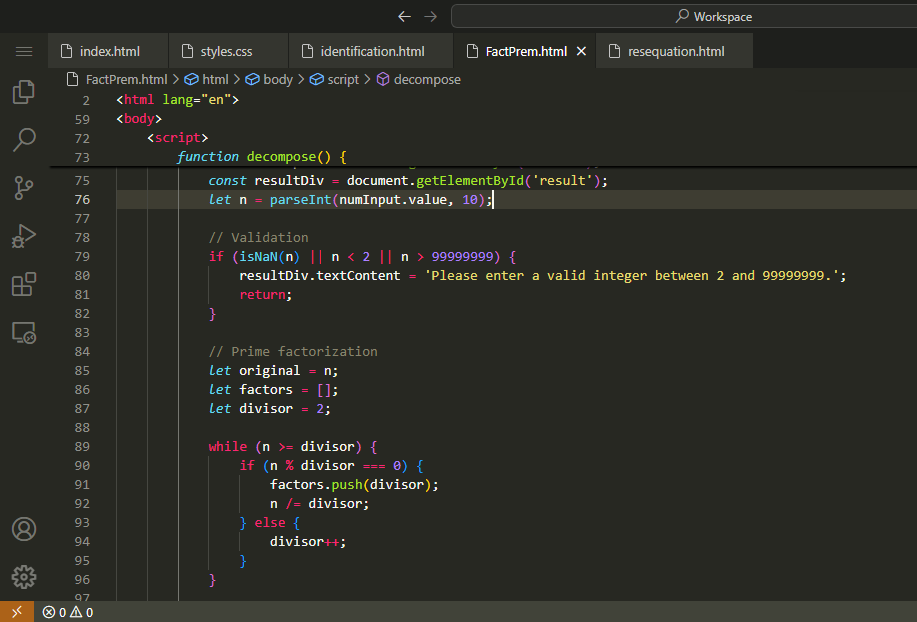This screenshot has width=917, height=622.
Task: Open the Run and Debug view
Action: point(24,236)
